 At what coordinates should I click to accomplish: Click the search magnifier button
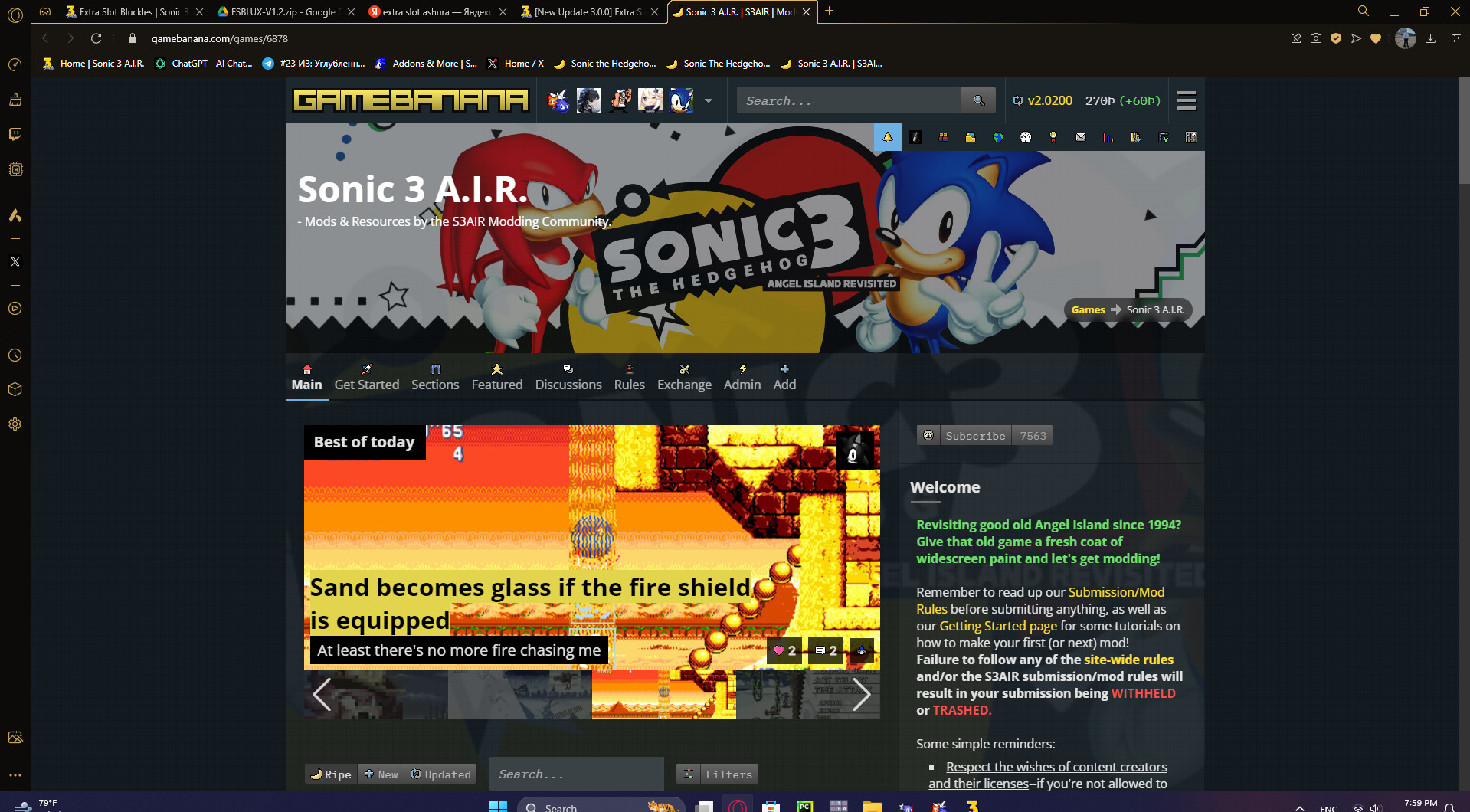pyautogui.click(x=978, y=100)
